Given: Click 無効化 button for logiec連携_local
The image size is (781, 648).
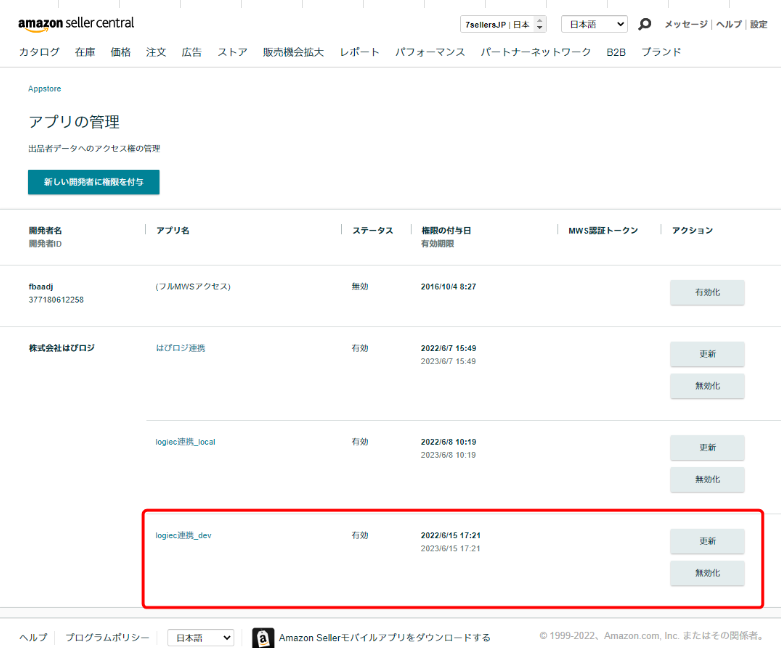Looking at the screenshot, I should coord(707,480).
